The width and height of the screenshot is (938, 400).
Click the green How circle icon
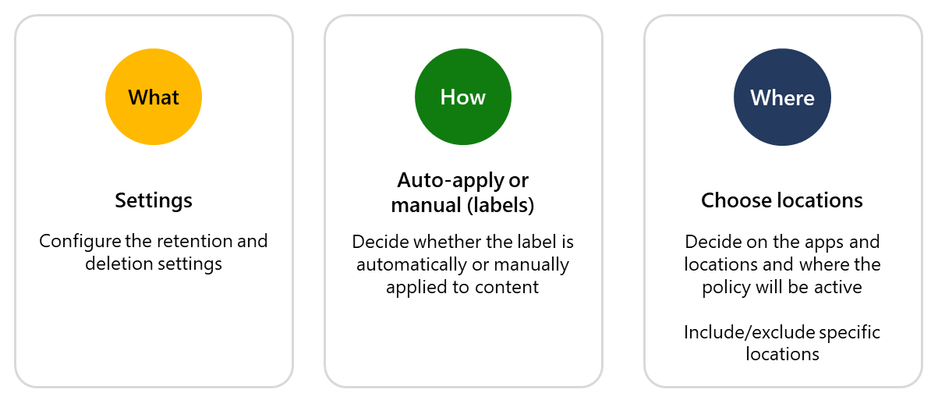point(463,97)
